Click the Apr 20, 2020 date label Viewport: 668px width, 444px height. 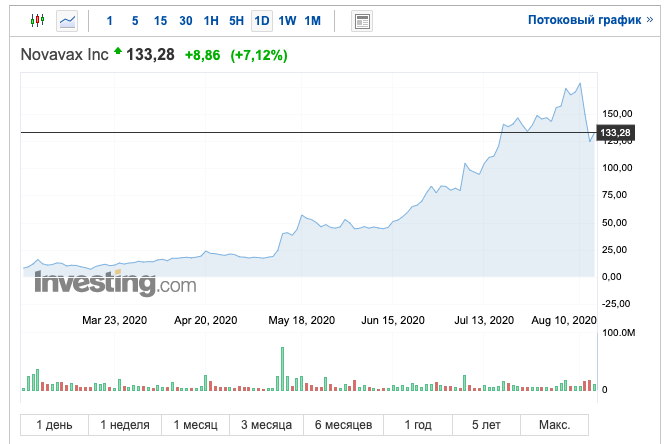coord(205,320)
